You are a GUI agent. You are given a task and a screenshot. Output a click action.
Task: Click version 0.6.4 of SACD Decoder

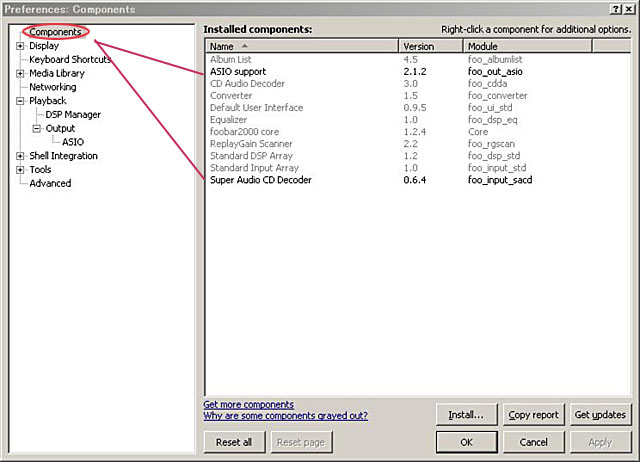pyautogui.click(x=415, y=180)
